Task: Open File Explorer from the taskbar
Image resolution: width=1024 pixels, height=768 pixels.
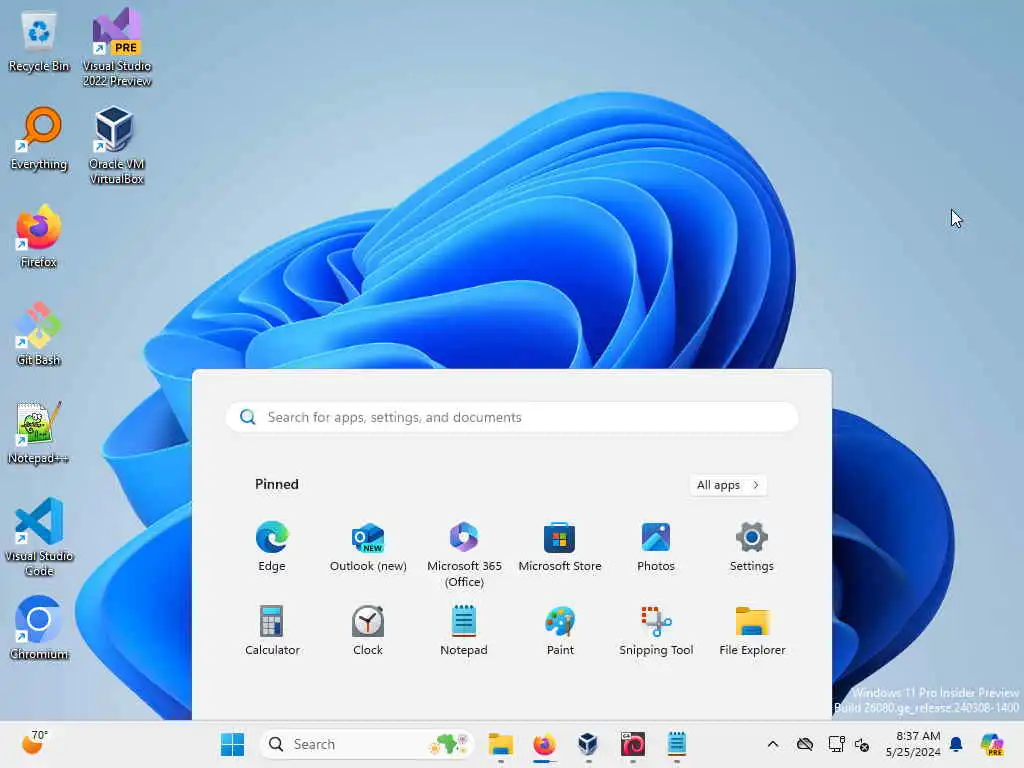Action: (501, 744)
